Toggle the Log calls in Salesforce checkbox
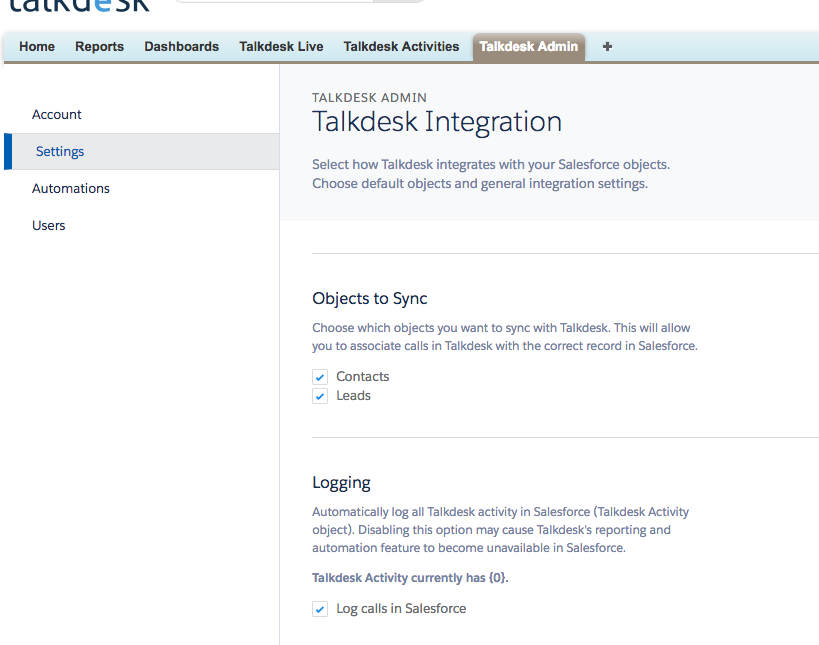Screen dimensions: 819x645 [320, 609]
